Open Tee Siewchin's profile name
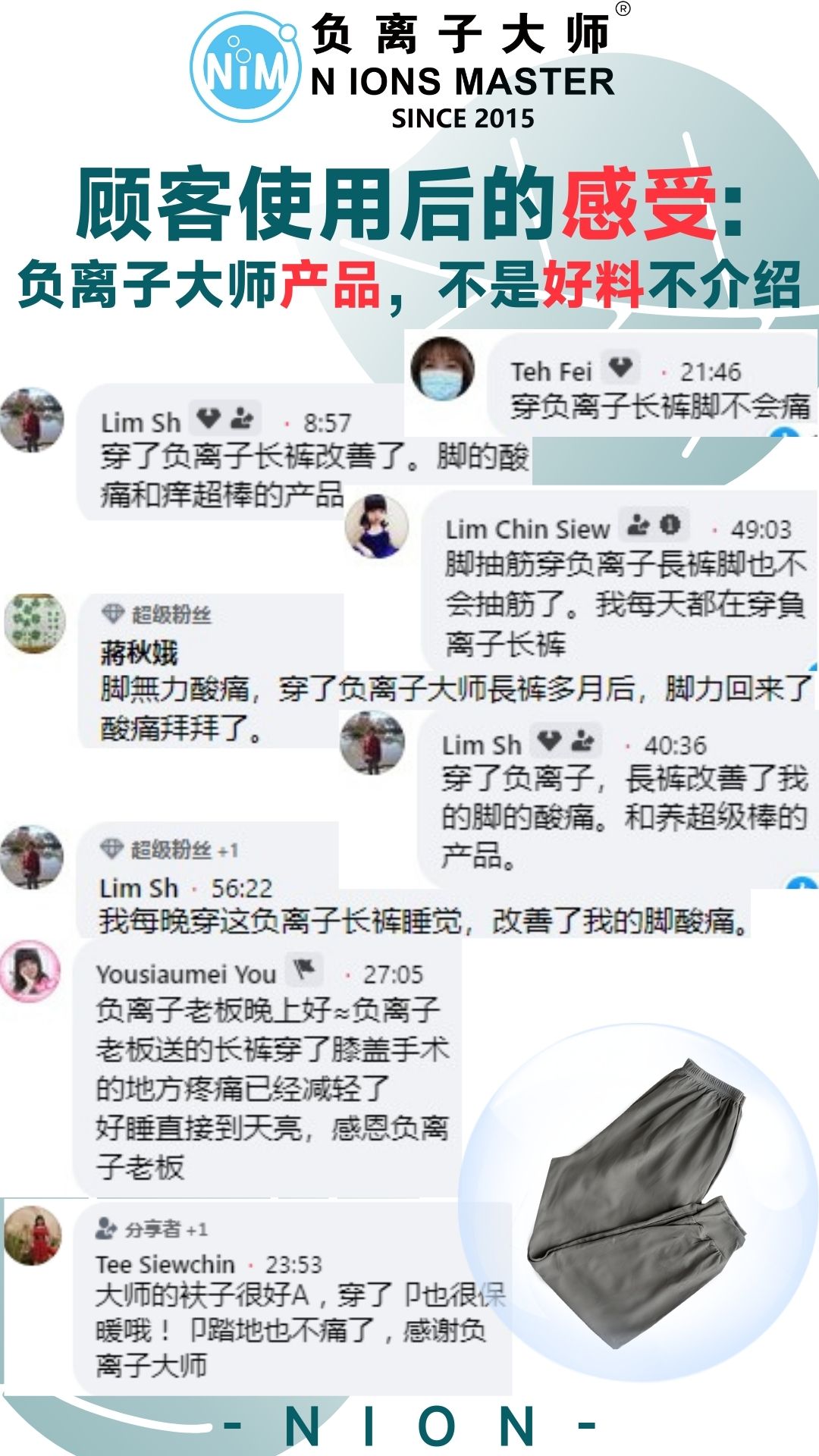Viewport: 819px width, 1456px height. 165,1264
